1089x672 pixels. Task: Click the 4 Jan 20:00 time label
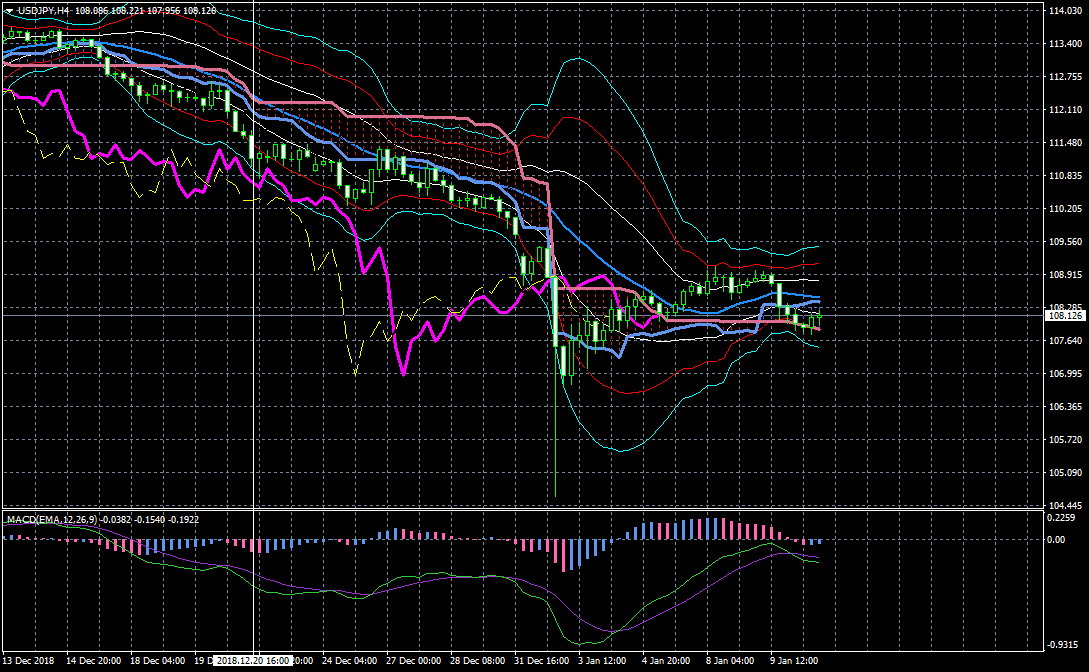(x=668, y=661)
